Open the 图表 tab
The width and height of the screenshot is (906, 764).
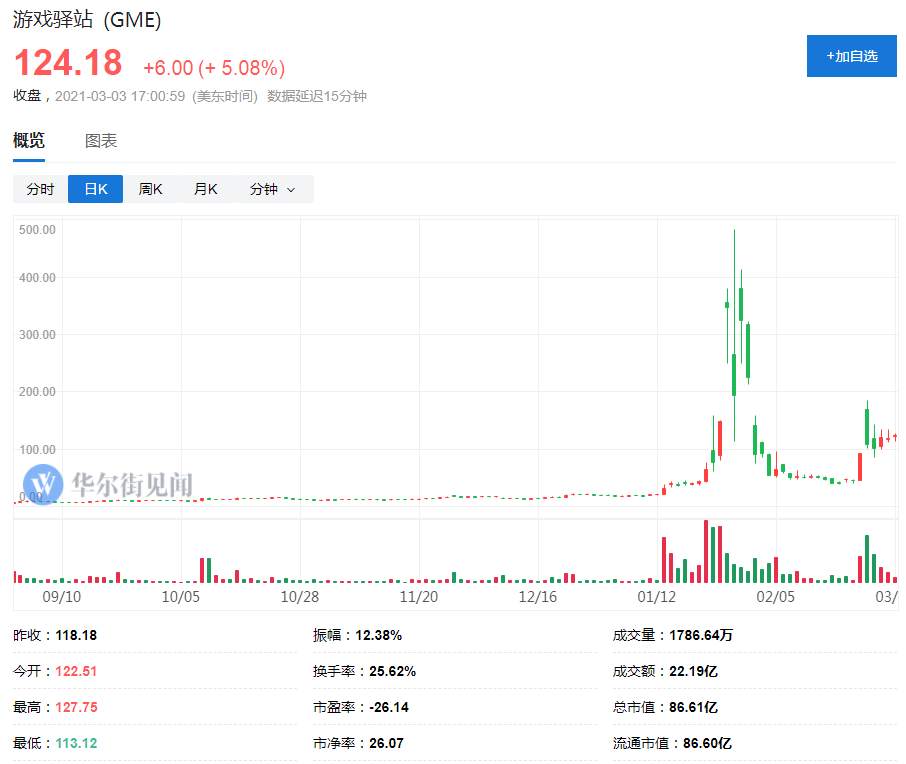tap(101, 140)
